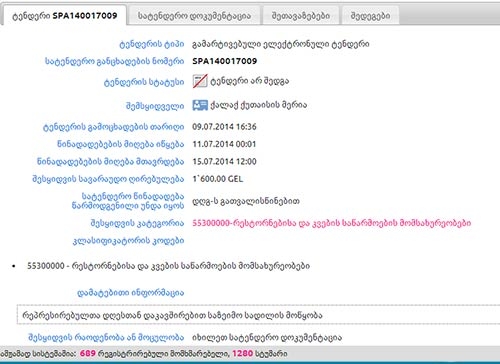Screen dimensions: 500x364
Task: Click the ტენდერის სტატუსი label
Action: click(144, 82)
